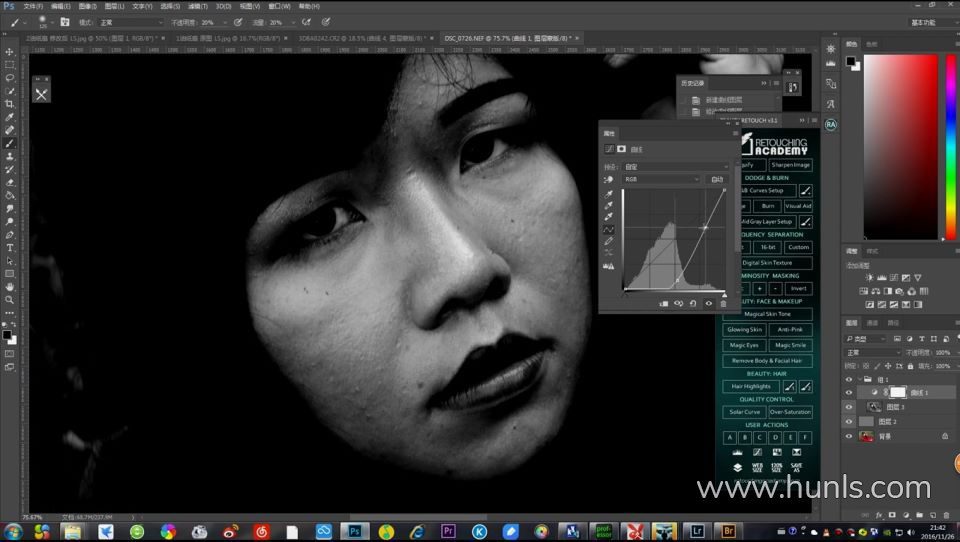Open Photoshop from the Windows taskbar

354,531
